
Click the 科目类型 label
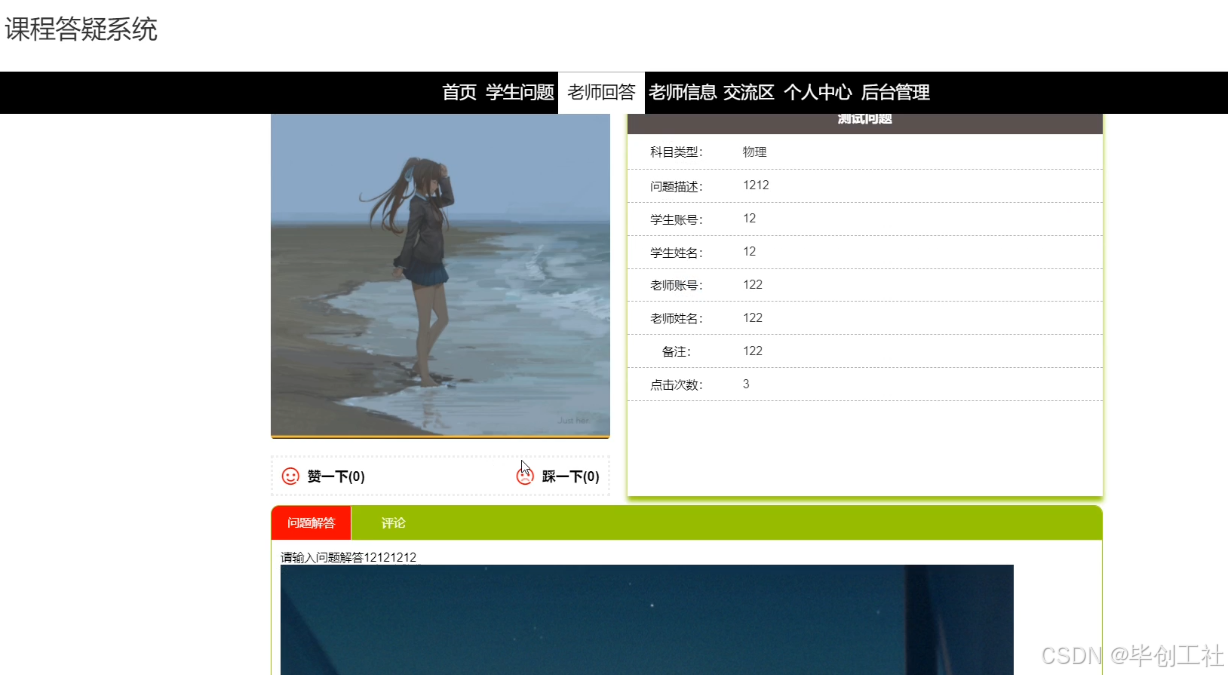tap(677, 152)
